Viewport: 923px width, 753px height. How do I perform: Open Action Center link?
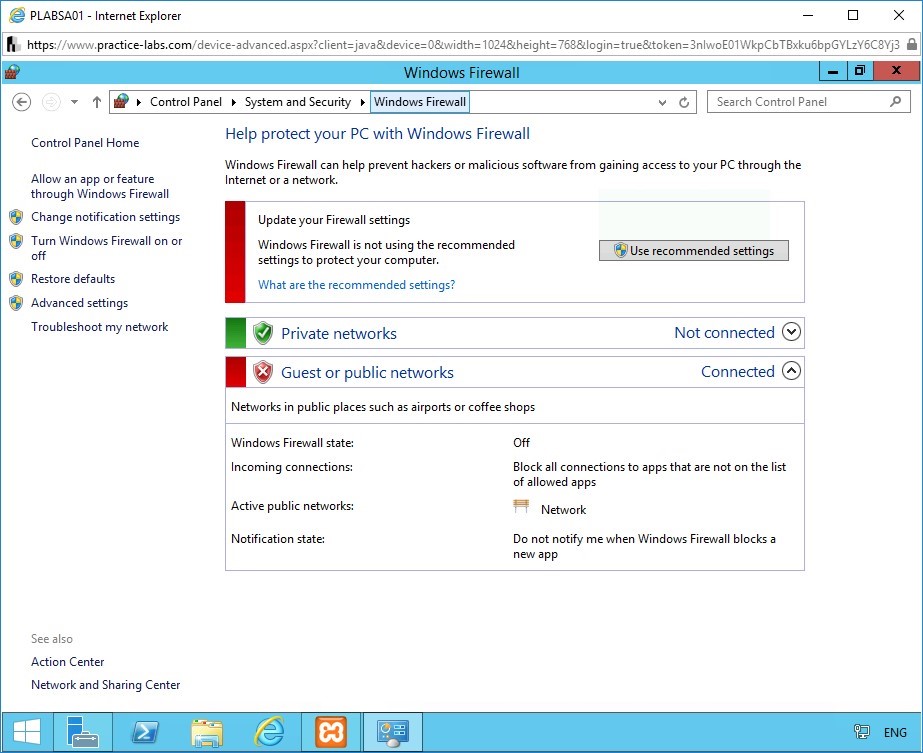tap(68, 662)
